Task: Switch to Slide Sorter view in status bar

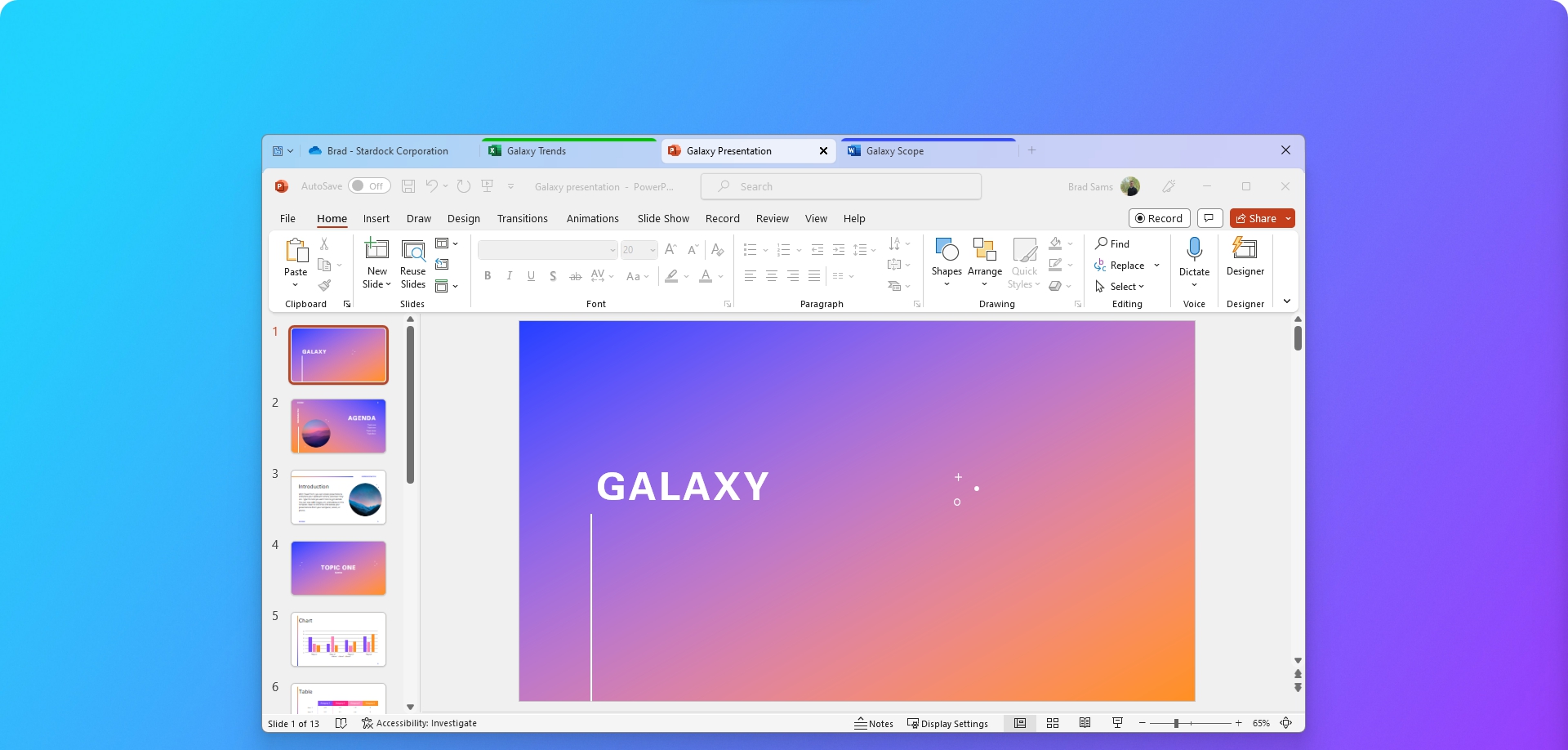Action: (1053, 723)
